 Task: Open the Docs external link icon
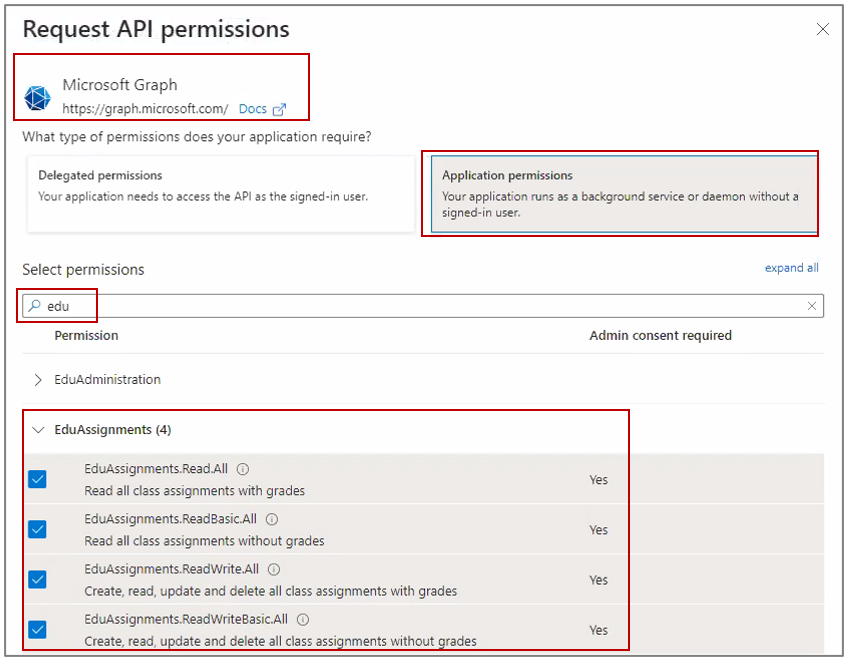(x=279, y=109)
